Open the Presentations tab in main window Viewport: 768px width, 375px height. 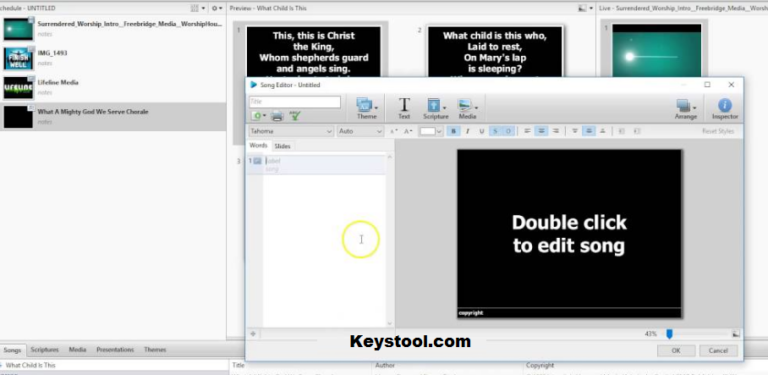click(x=115, y=350)
